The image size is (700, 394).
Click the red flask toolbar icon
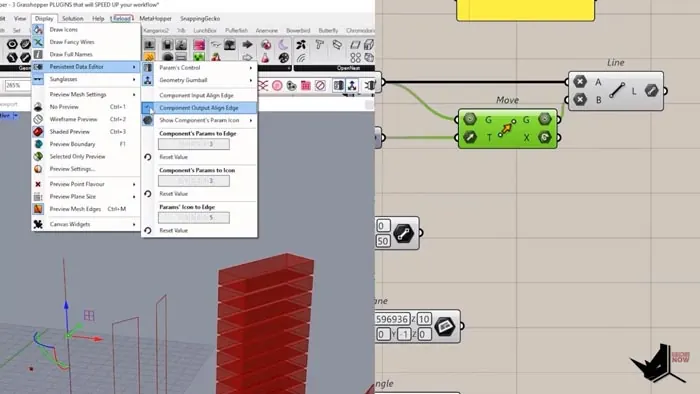point(266,58)
